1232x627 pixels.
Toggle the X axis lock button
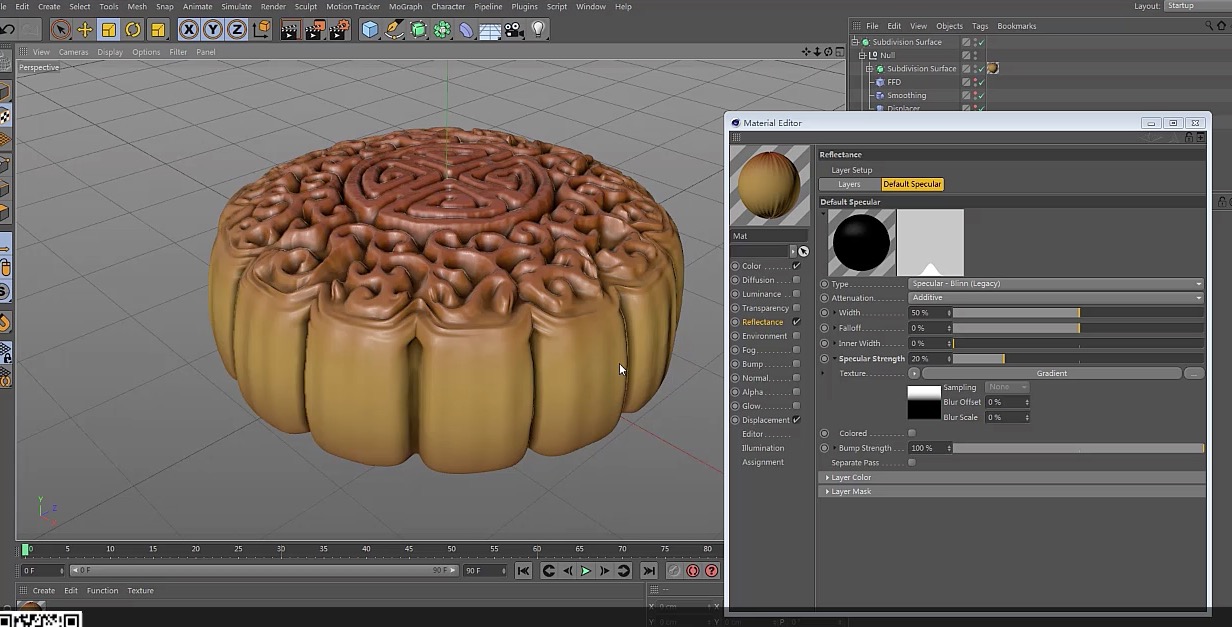(x=189, y=30)
